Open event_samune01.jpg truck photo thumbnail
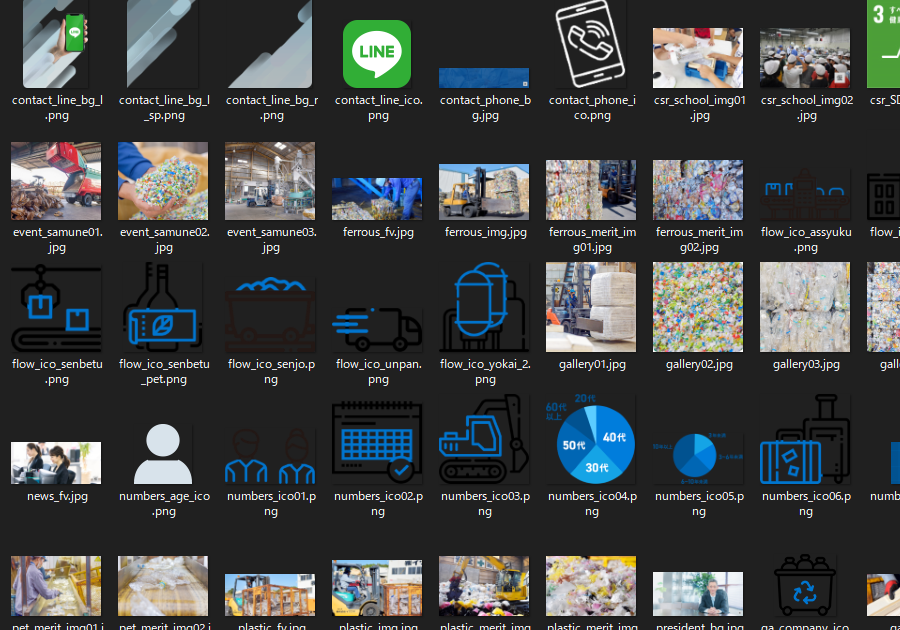Screen dimensions: 900x630 (x=56, y=181)
